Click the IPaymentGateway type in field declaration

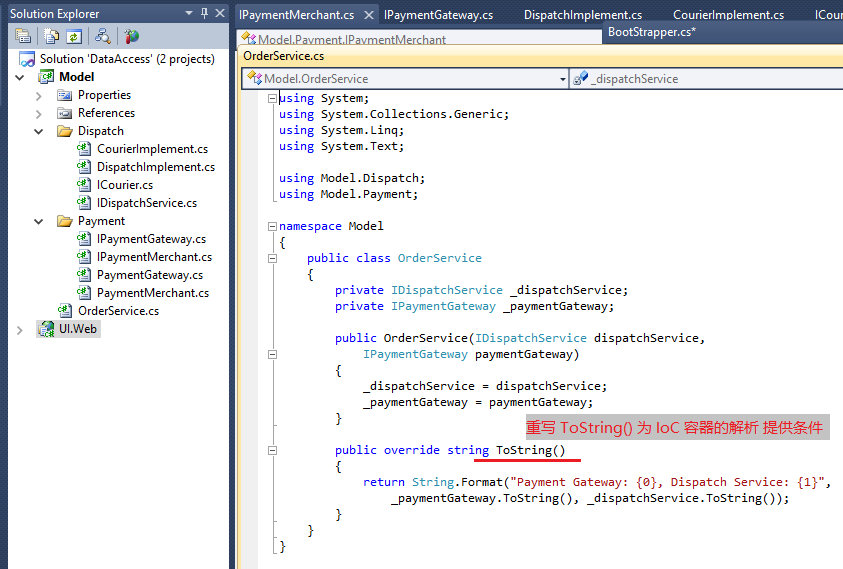pyautogui.click(x=444, y=307)
